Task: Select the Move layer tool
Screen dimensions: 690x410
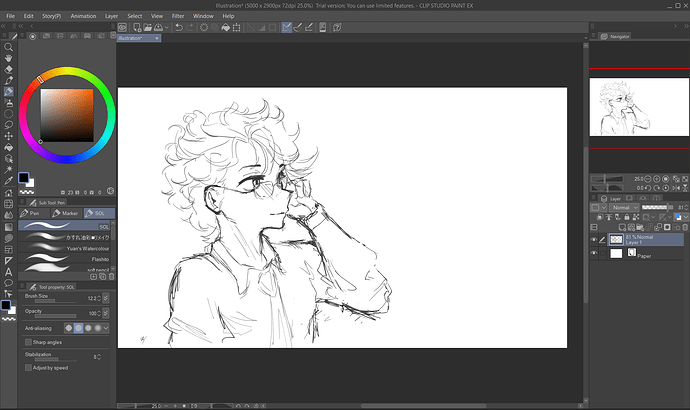Action: 8,136
